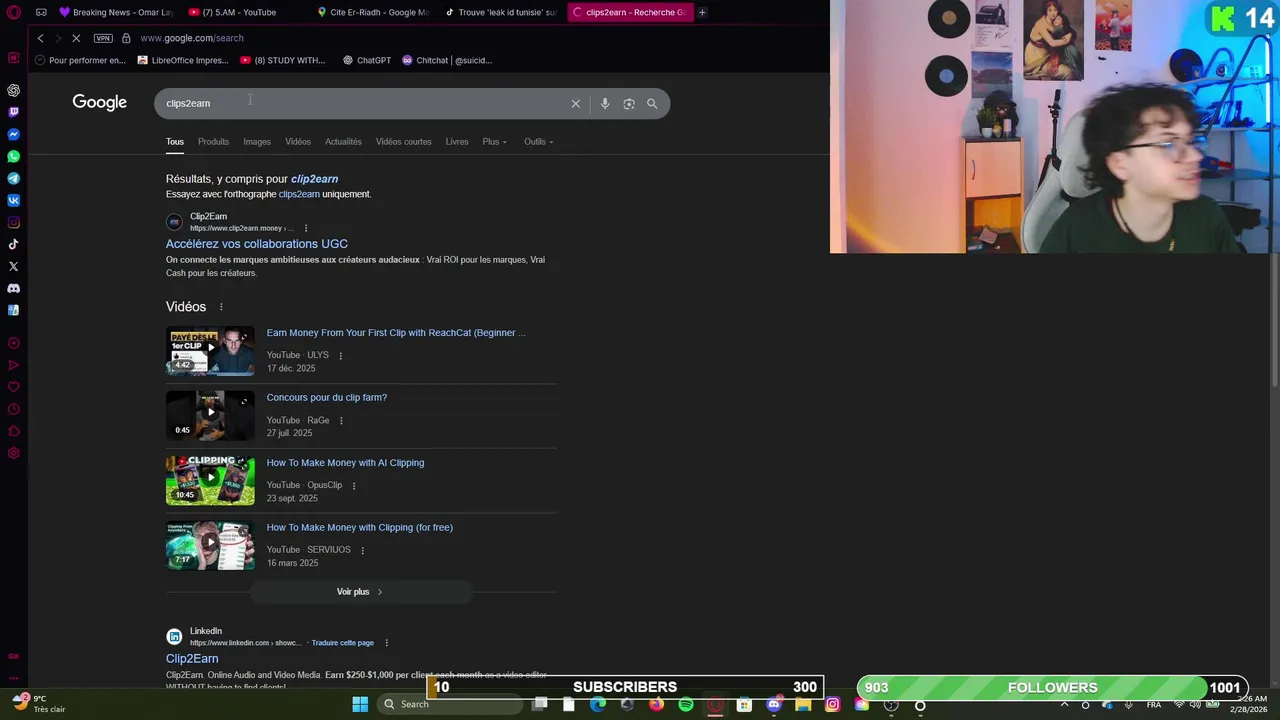Open ChatGPT in the Opera sidebar
1280x720 pixels.
click(14, 90)
